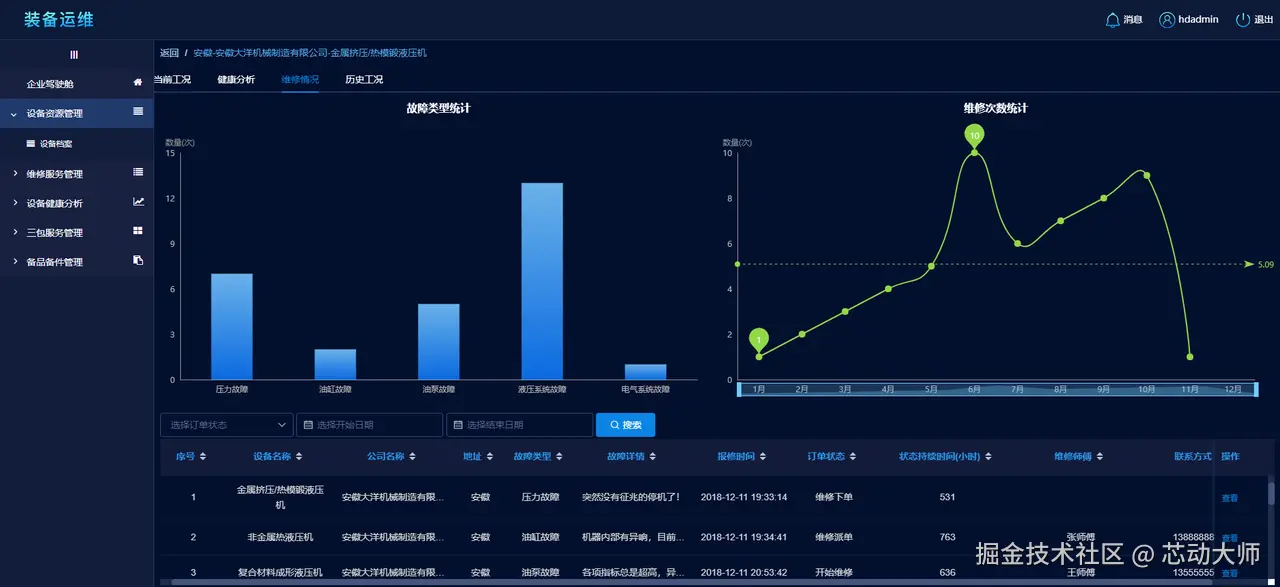Click the home icon beside 企业驾驶舱
The width and height of the screenshot is (1280, 587).
click(x=138, y=83)
